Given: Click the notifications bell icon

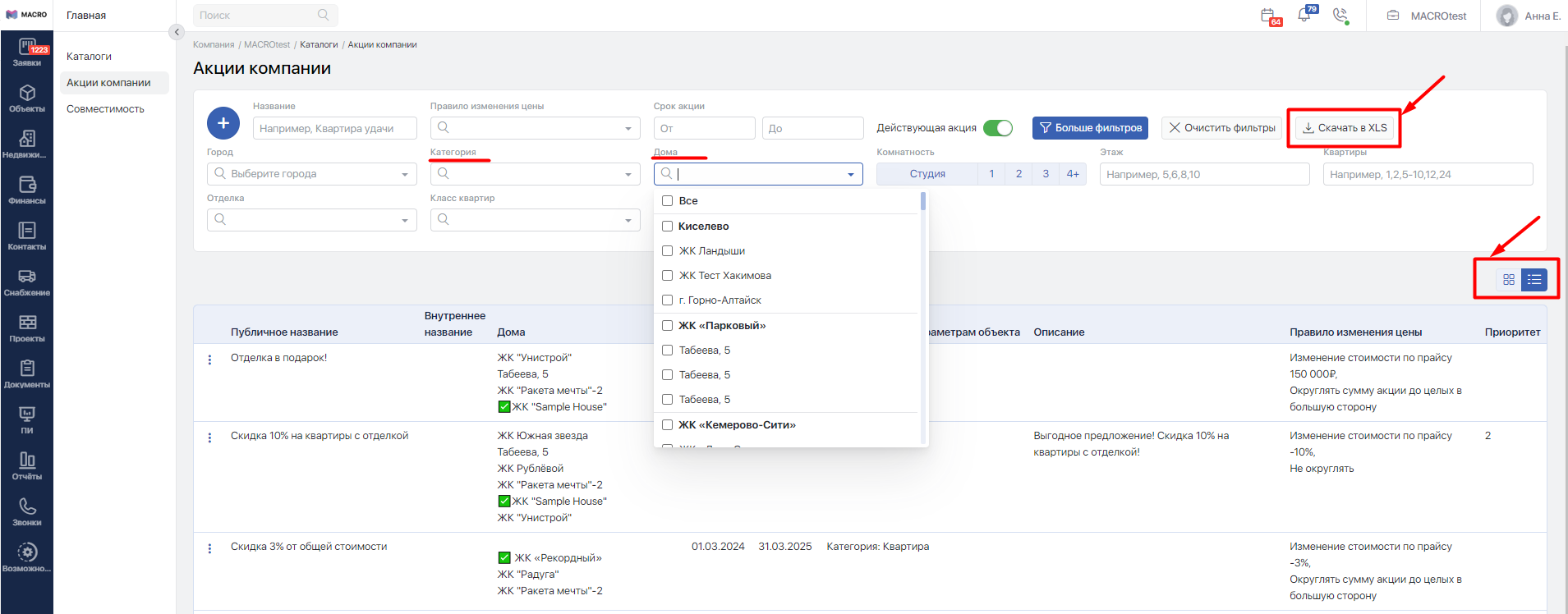Looking at the screenshot, I should (1304, 16).
